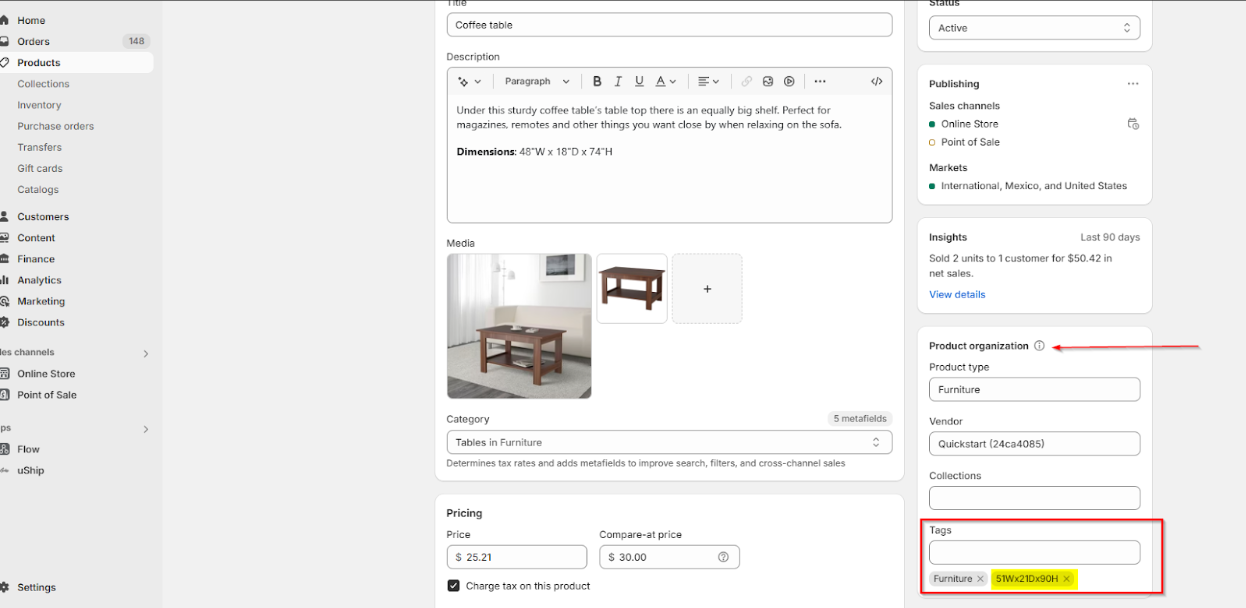Embed a video in the description
Screen dimensions: 1246x608
click(789, 81)
